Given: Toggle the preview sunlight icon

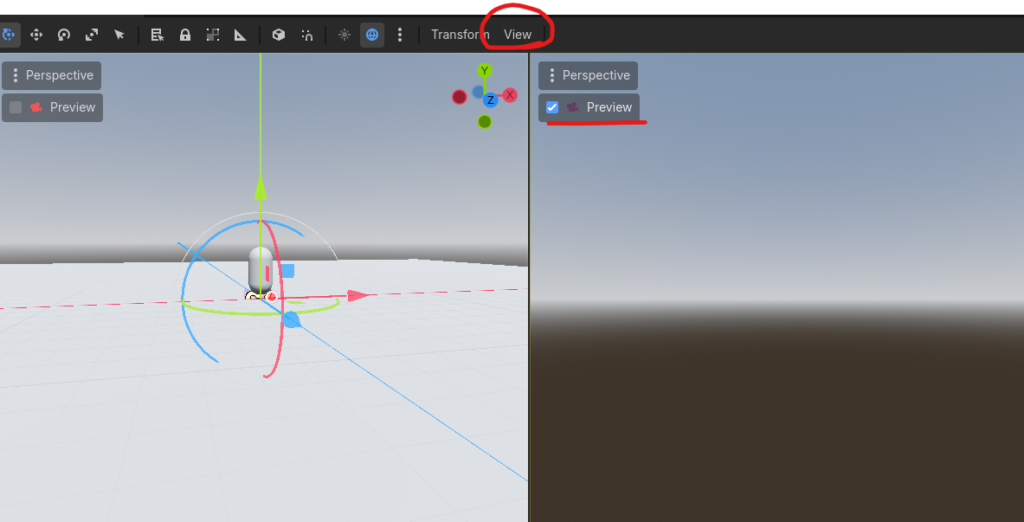Looking at the screenshot, I should click(345, 35).
